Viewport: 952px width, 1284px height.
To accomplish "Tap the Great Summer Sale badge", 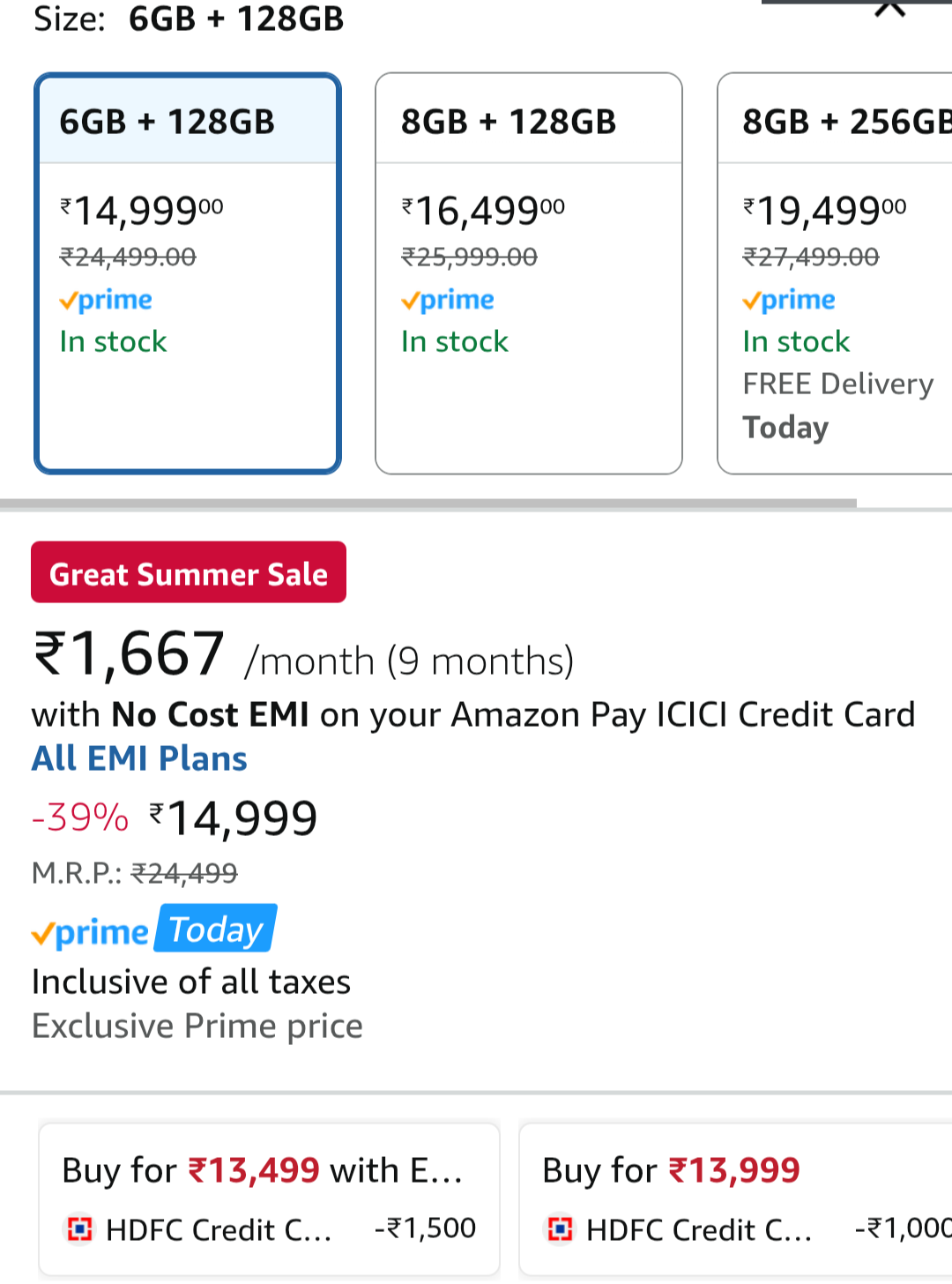I will 189,573.
